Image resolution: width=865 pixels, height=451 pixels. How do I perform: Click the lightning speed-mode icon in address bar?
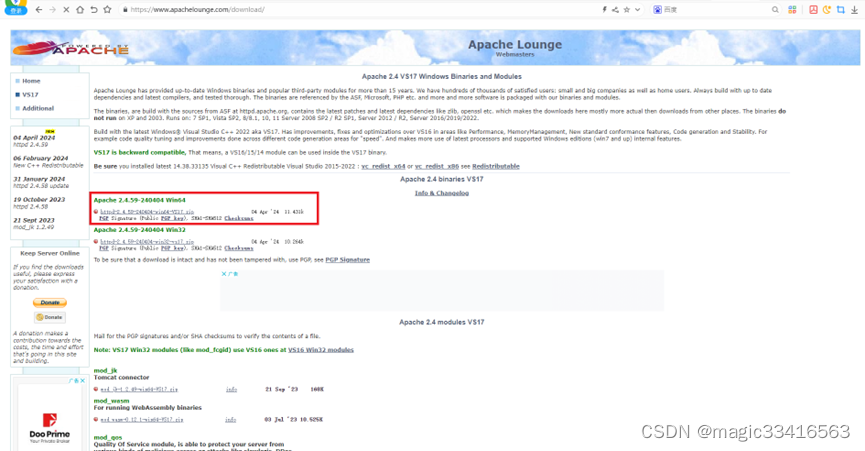coord(605,9)
